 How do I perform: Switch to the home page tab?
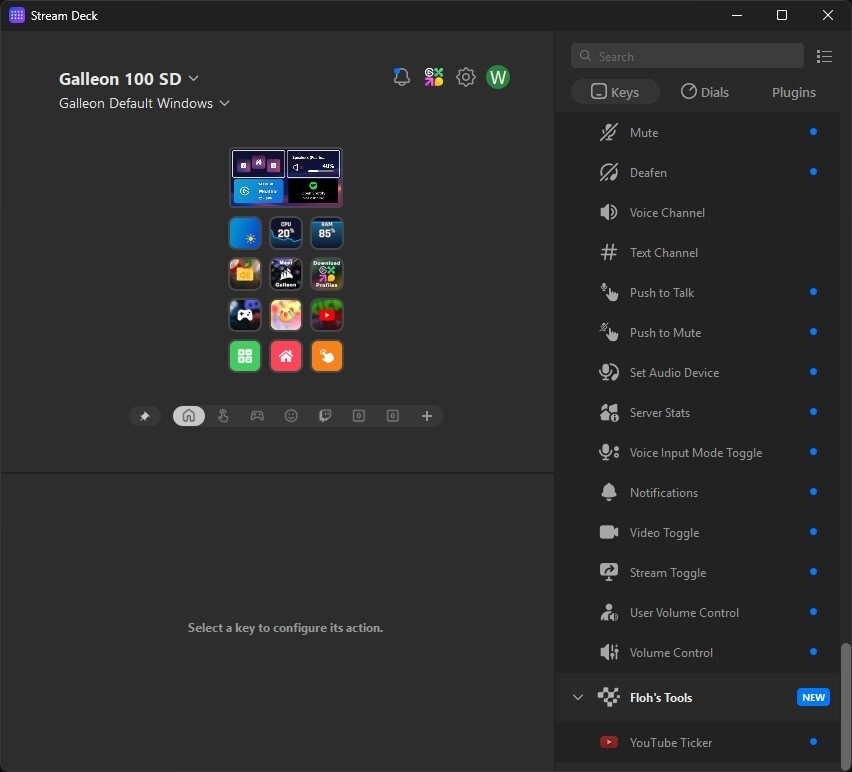(189, 416)
